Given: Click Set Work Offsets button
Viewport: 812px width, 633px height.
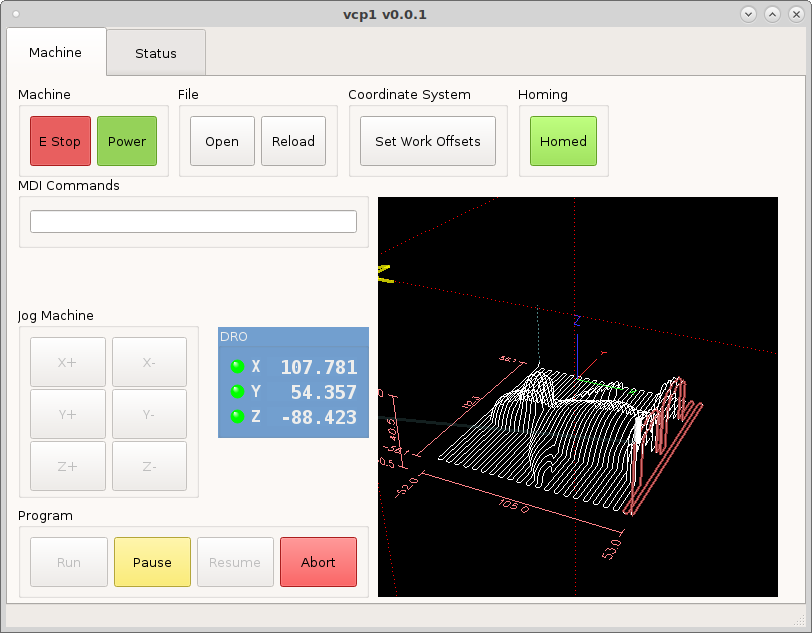Looking at the screenshot, I should pyautogui.click(x=428, y=141).
